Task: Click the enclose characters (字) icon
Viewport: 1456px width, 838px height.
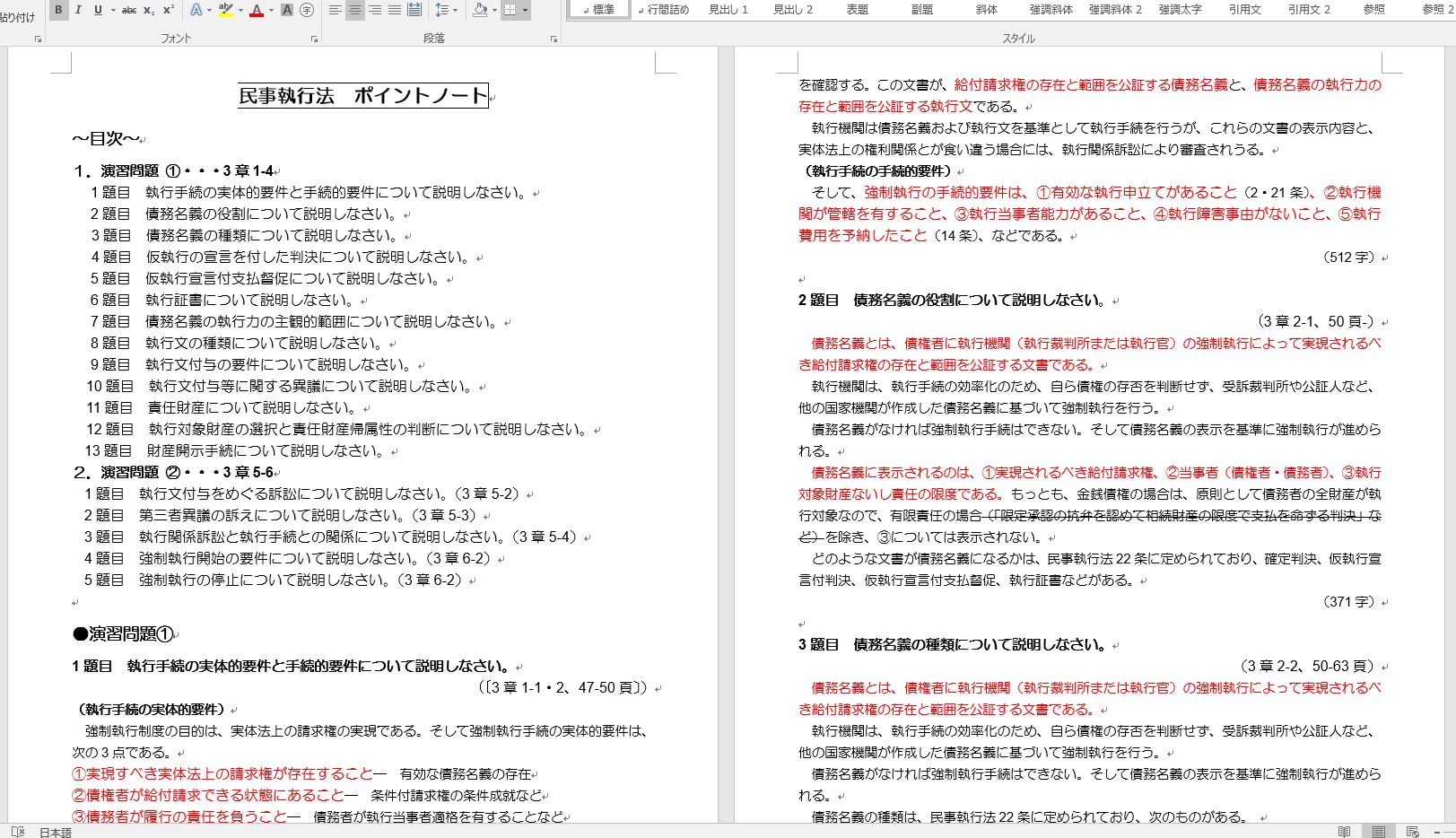Action: point(305,10)
